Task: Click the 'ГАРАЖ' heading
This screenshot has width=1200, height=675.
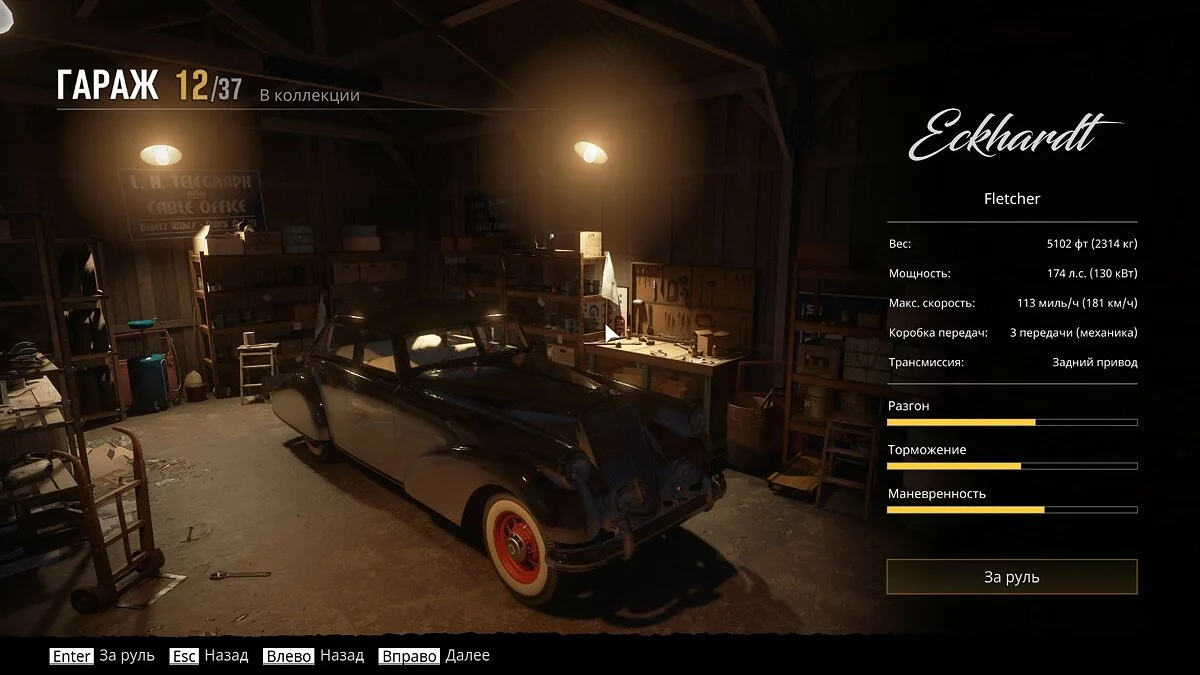Action: [x=107, y=86]
